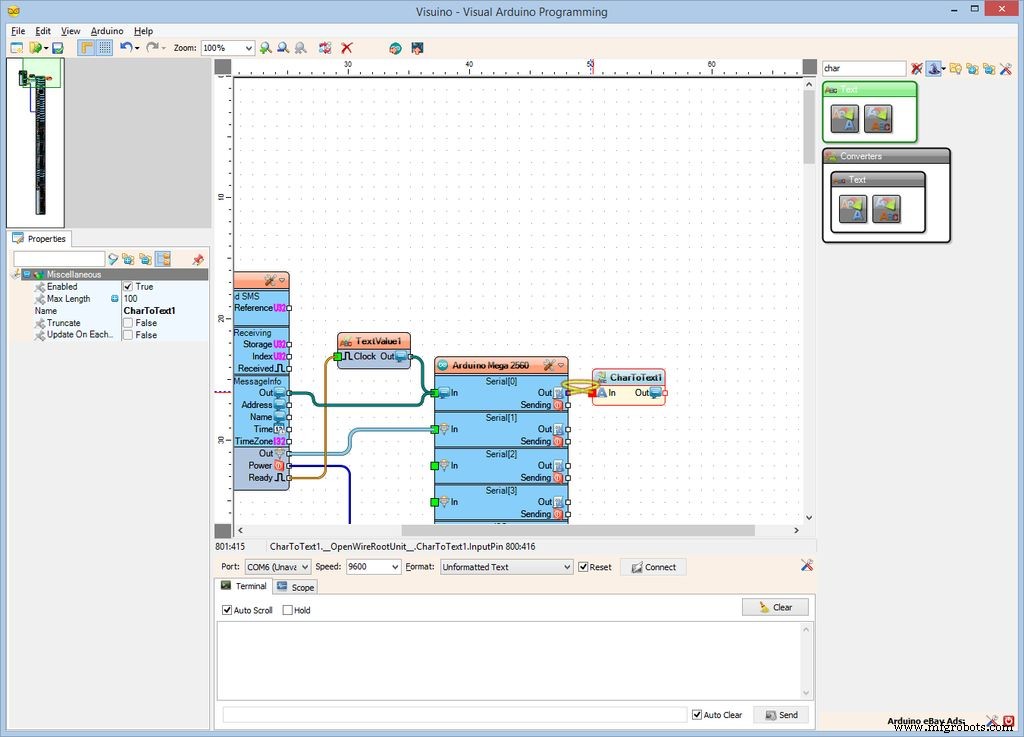Pin the Properties panel with red pushpin
Image resolution: width=1024 pixels, height=737 pixels.
pyautogui.click(x=198, y=260)
